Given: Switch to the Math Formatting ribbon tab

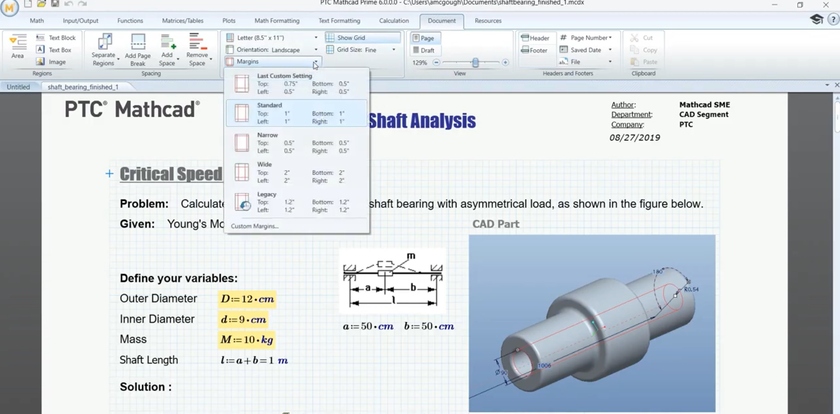Looking at the screenshot, I should point(274,20).
